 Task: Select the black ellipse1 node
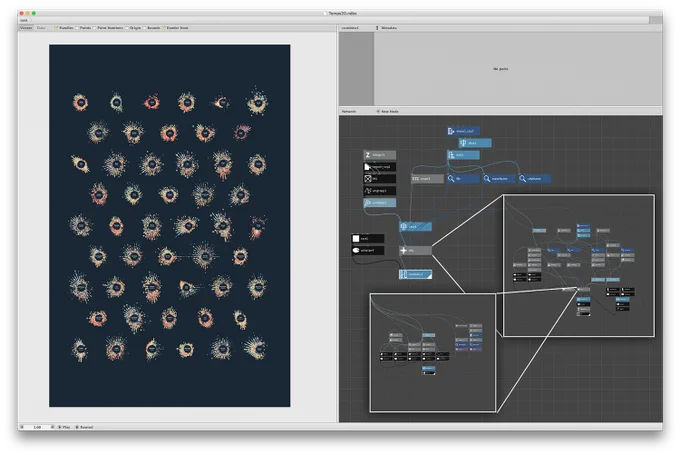coord(368,250)
